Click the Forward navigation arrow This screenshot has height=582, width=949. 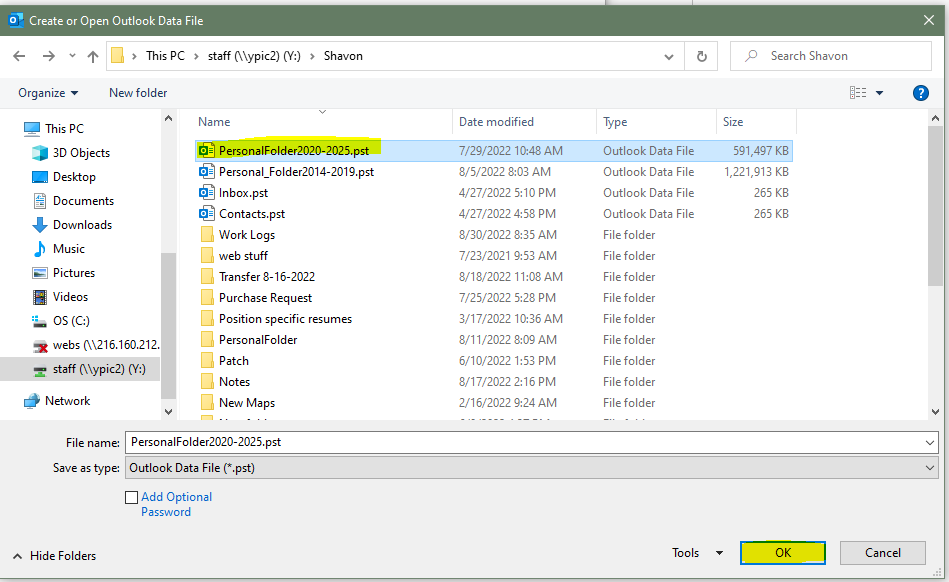(48, 56)
